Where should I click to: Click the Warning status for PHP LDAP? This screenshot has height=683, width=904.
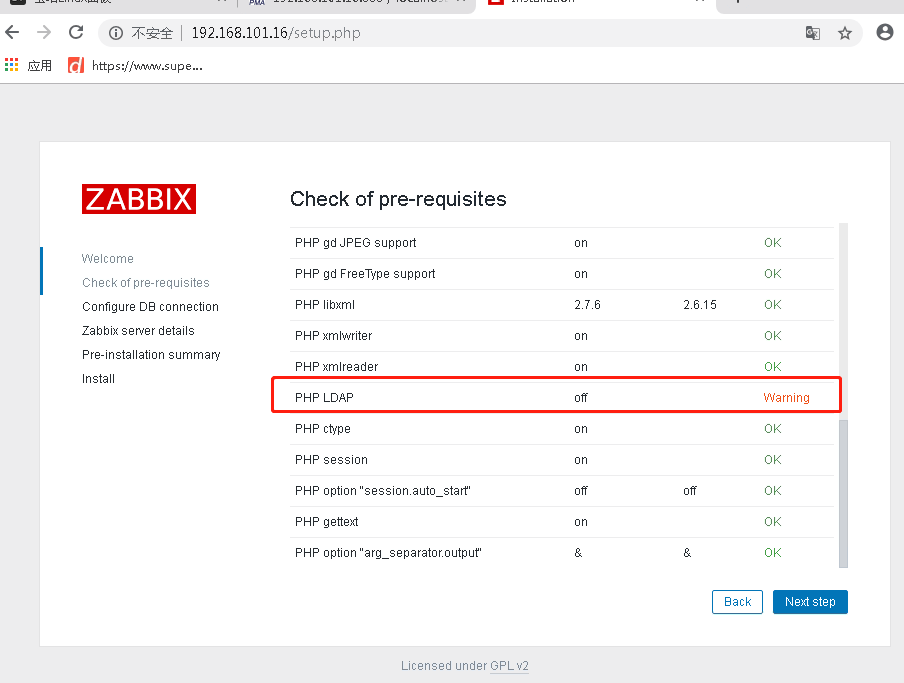[x=786, y=398]
